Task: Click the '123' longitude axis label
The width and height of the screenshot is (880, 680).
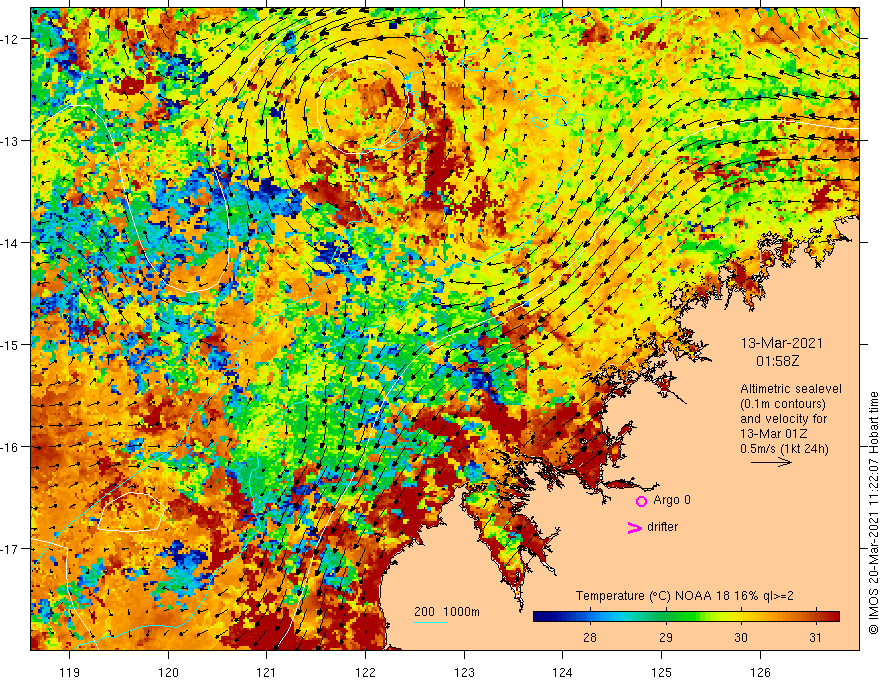Action: [464, 672]
